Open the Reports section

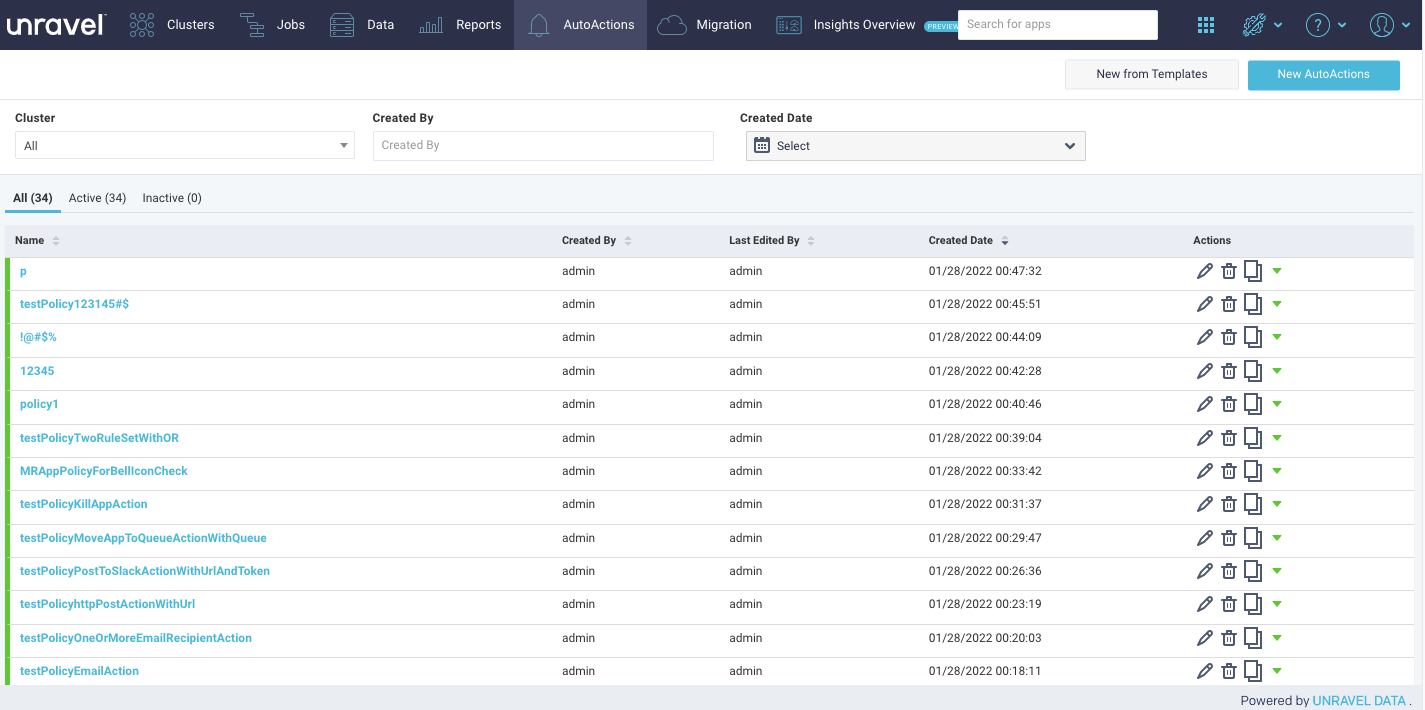point(460,25)
